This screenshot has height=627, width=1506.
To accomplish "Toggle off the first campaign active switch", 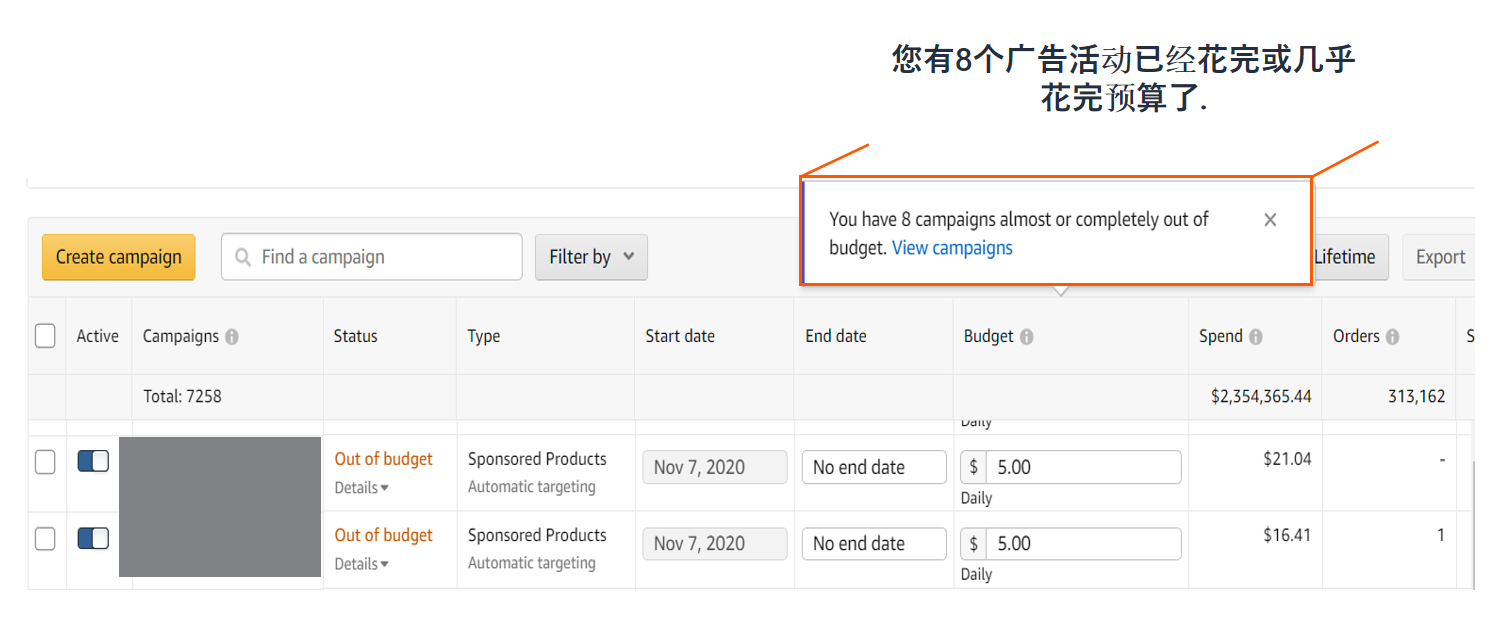I will (x=93, y=461).
